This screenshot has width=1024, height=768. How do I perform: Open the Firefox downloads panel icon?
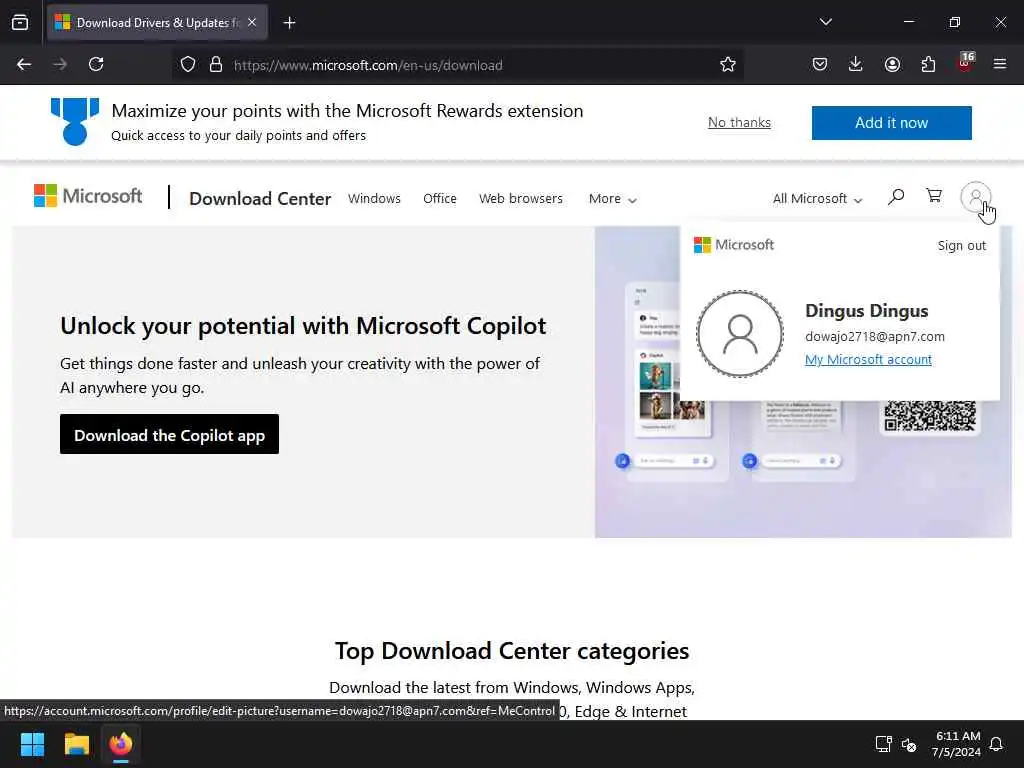tap(856, 64)
